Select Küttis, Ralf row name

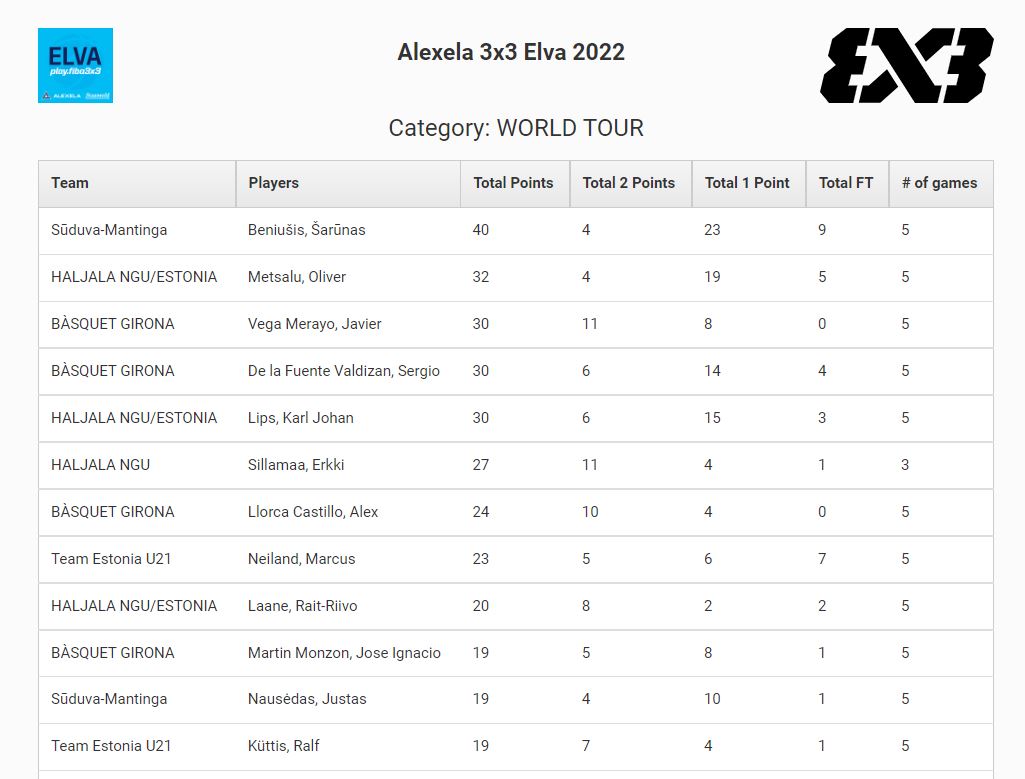point(283,746)
